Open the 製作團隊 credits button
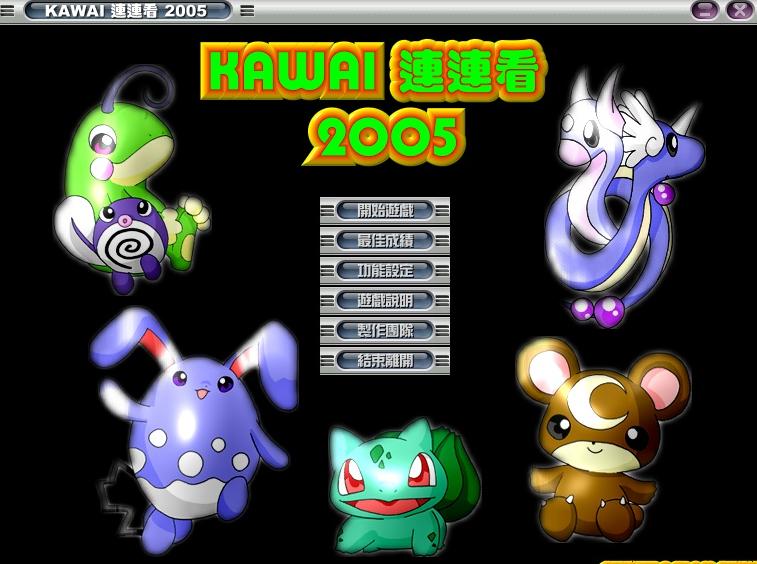 click(x=385, y=330)
